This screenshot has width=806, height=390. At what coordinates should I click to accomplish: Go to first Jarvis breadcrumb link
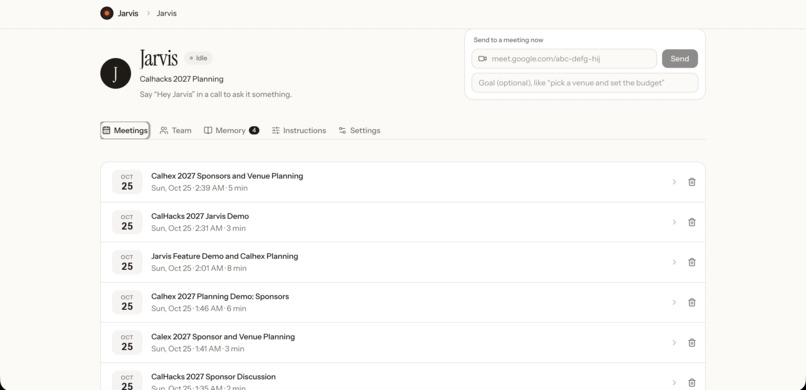(128, 13)
